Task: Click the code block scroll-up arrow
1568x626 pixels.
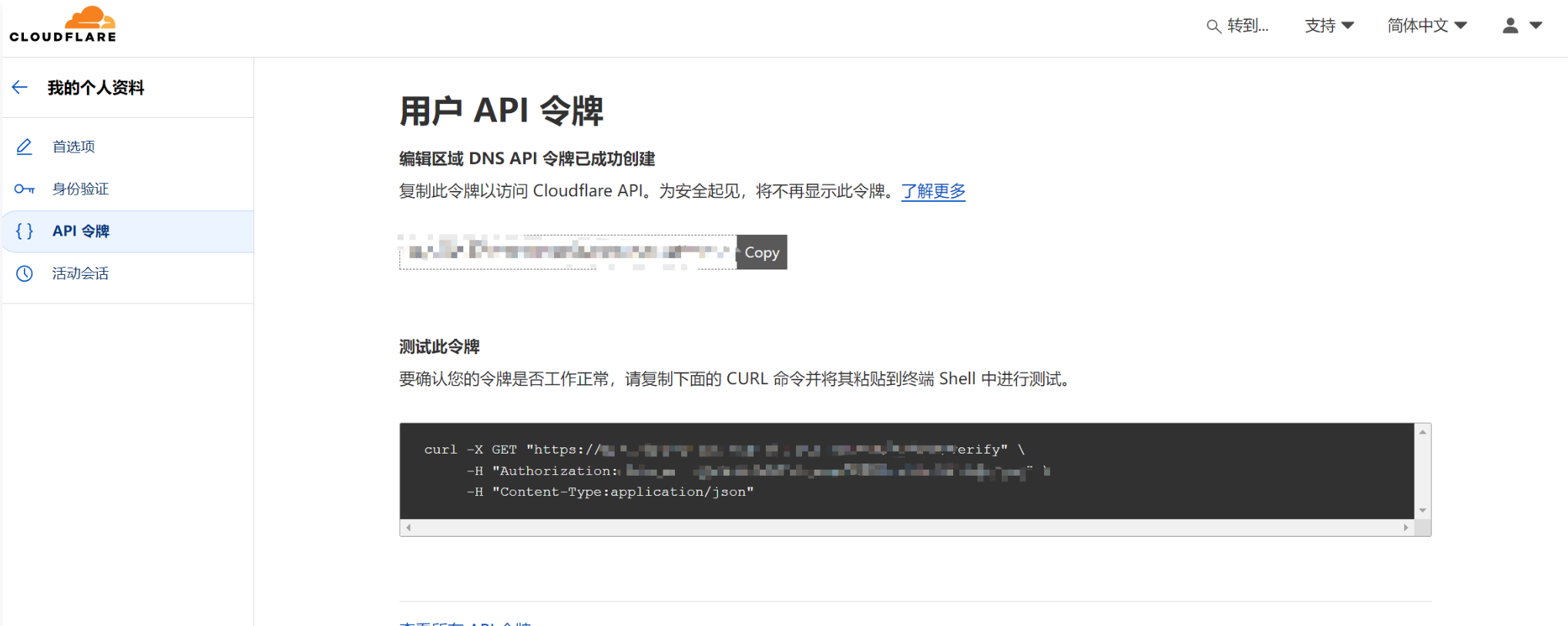Action: 1422,432
